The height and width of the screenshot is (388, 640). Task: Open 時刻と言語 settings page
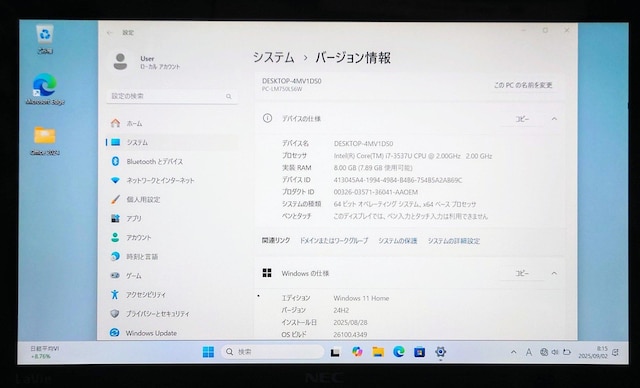pos(171,257)
